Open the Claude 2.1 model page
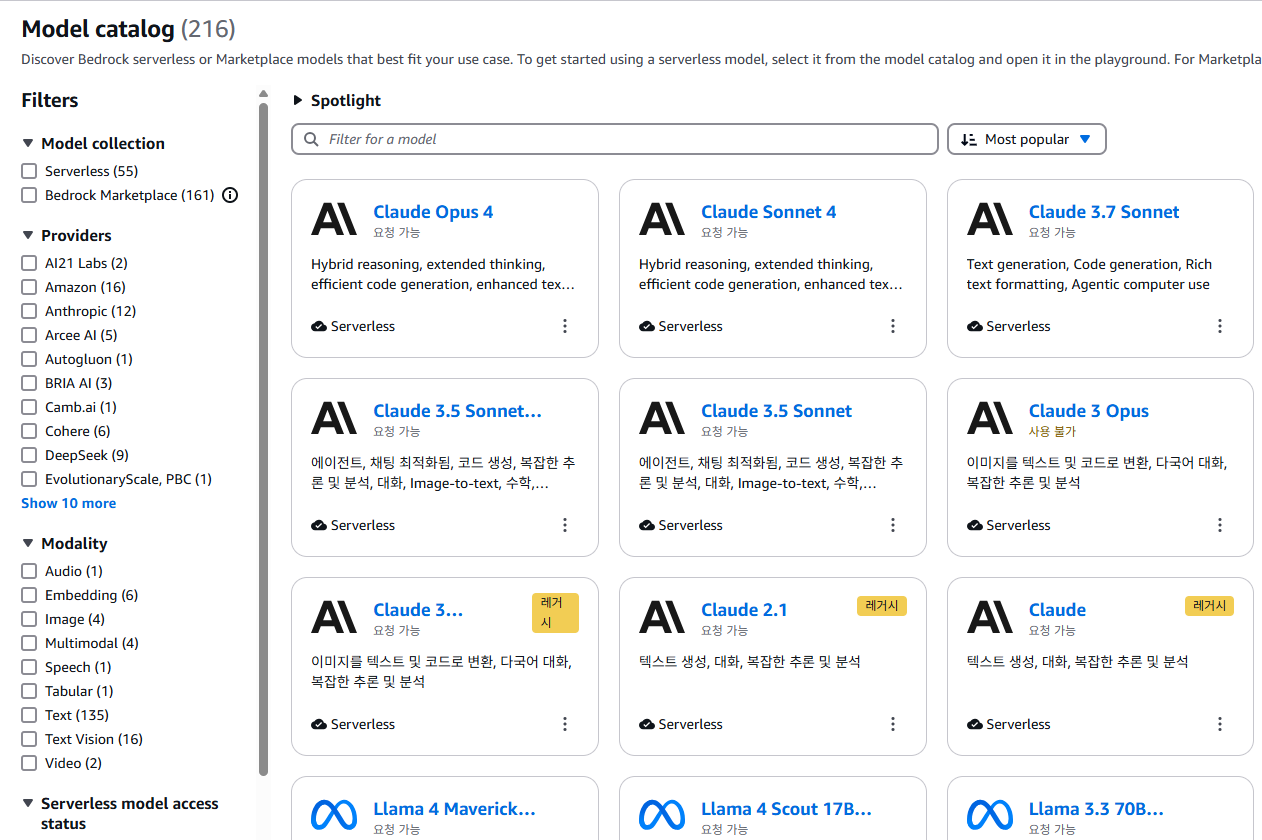Viewport: 1262px width, 840px height. (x=744, y=610)
